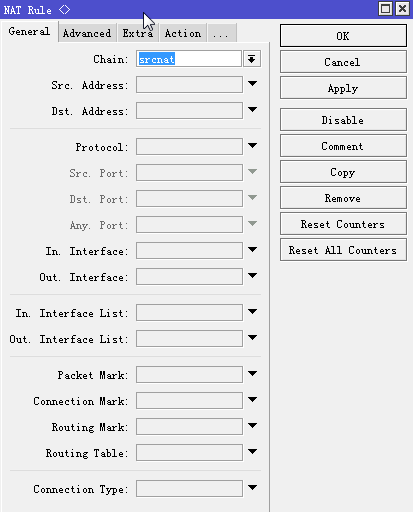Click the Apply button
Screen dimensions: 413x512
tap(343, 88)
